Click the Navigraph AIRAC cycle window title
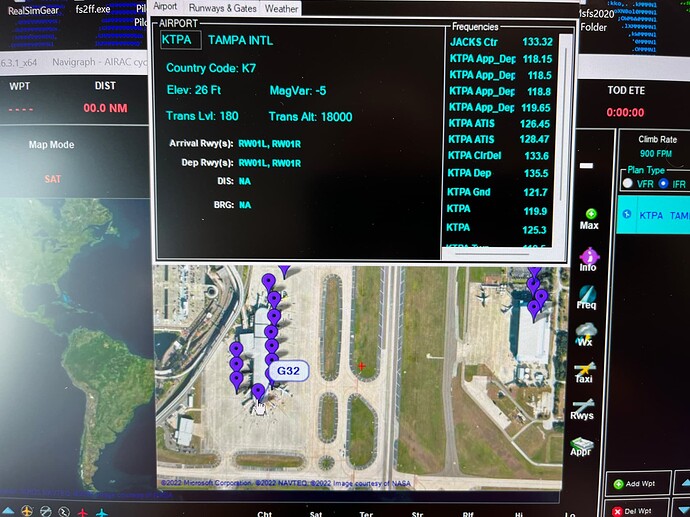 tap(99, 62)
